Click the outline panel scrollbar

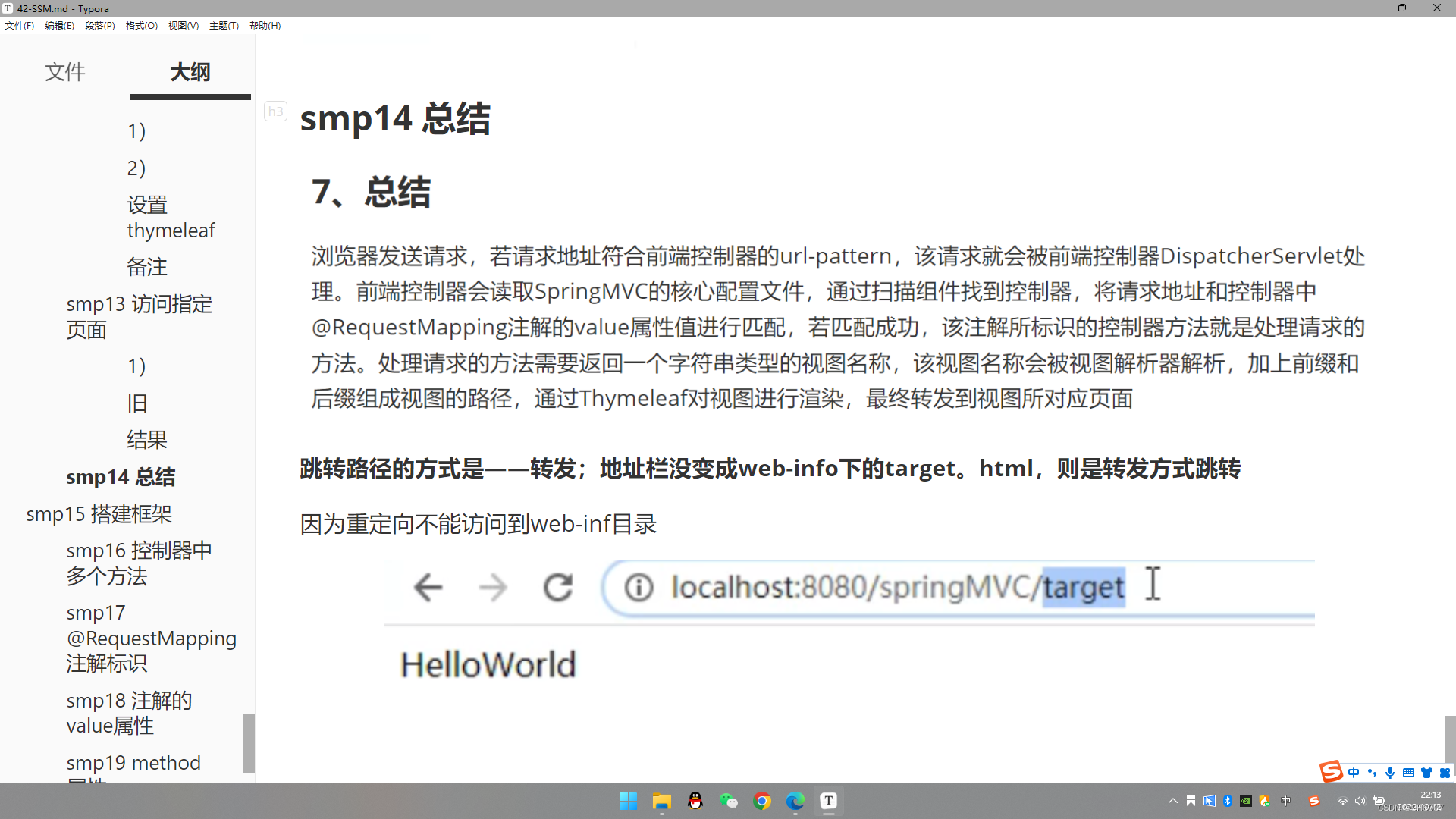(249, 743)
